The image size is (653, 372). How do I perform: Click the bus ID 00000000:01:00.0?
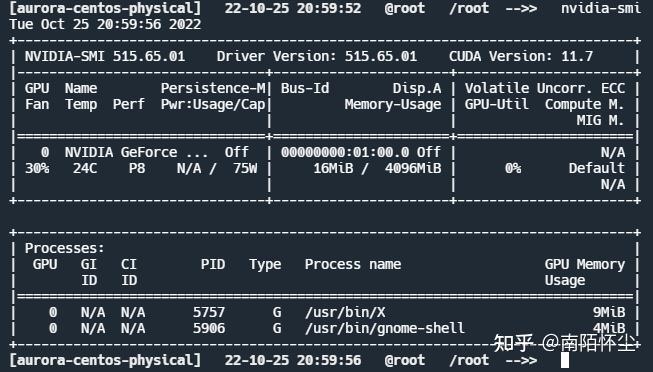click(x=345, y=152)
